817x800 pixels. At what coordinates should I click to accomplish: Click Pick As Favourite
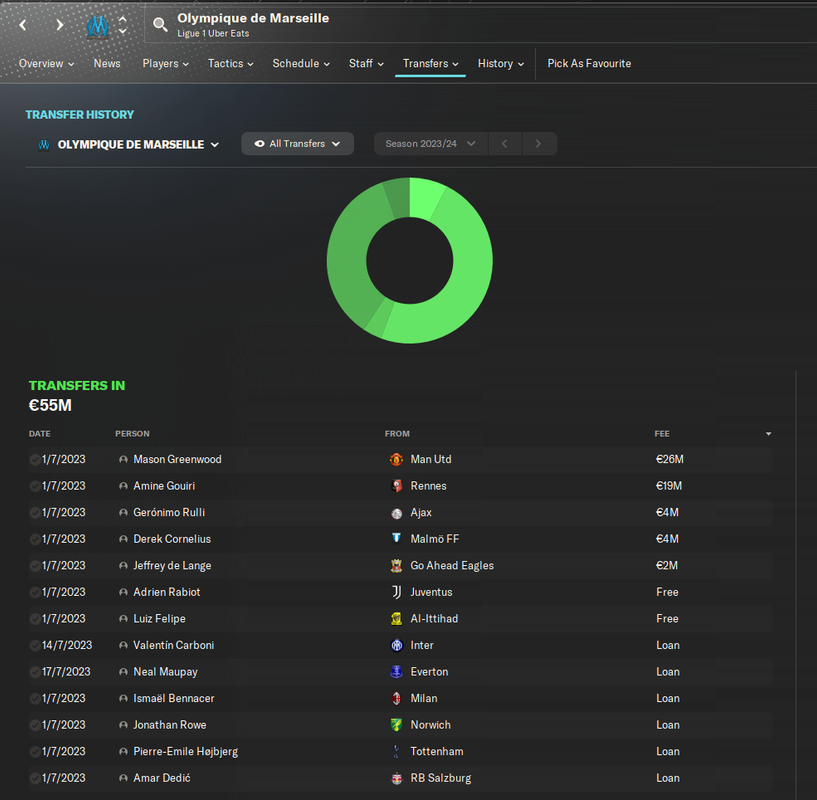point(589,64)
